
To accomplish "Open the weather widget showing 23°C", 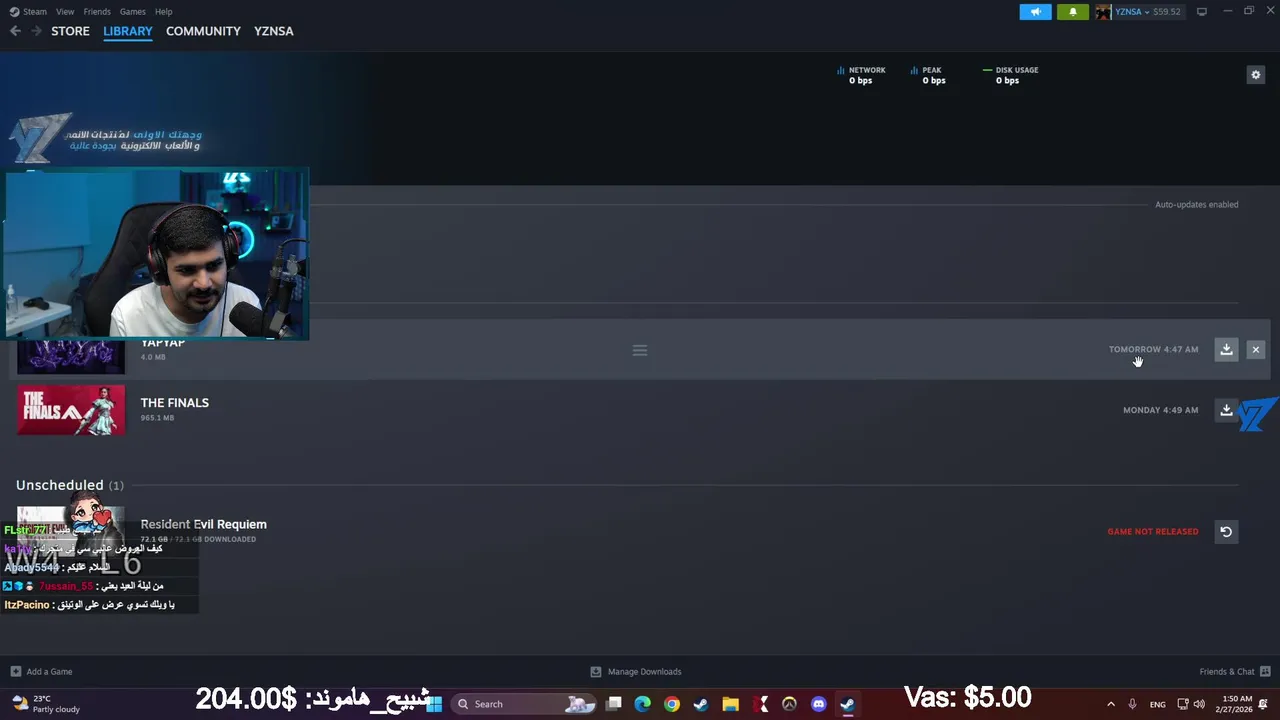I will coord(45,704).
